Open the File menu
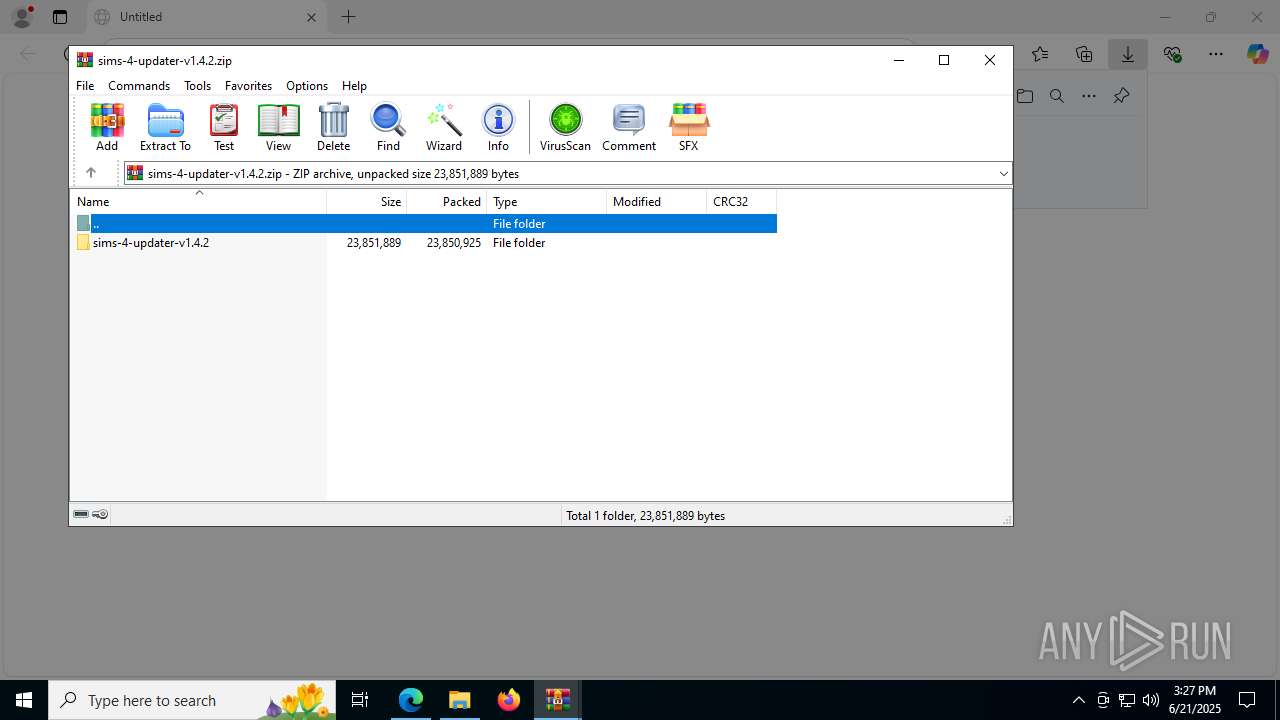Viewport: 1280px width, 720px height. point(85,86)
